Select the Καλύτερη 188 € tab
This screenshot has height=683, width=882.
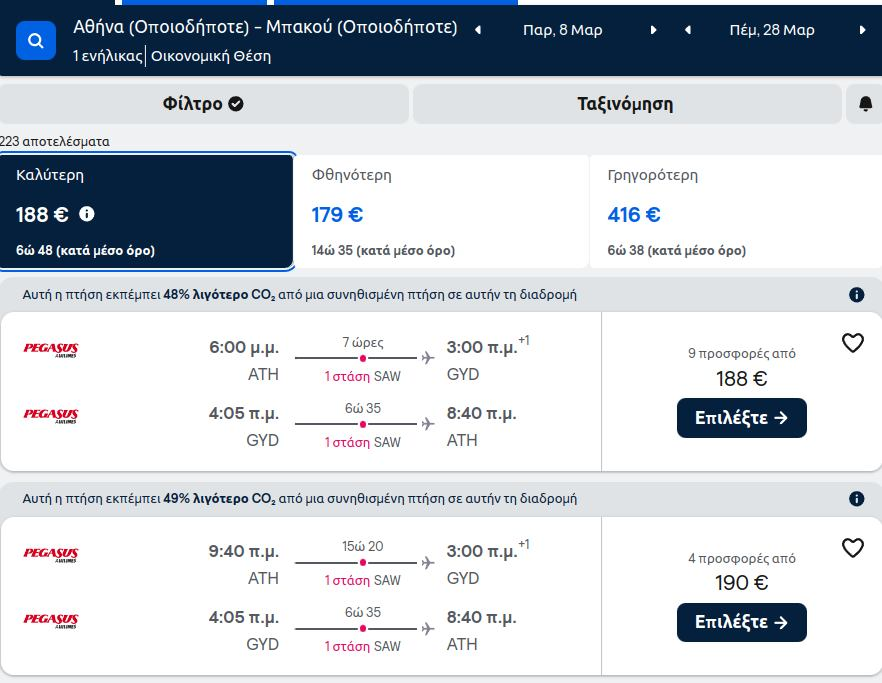(x=146, y=212)
